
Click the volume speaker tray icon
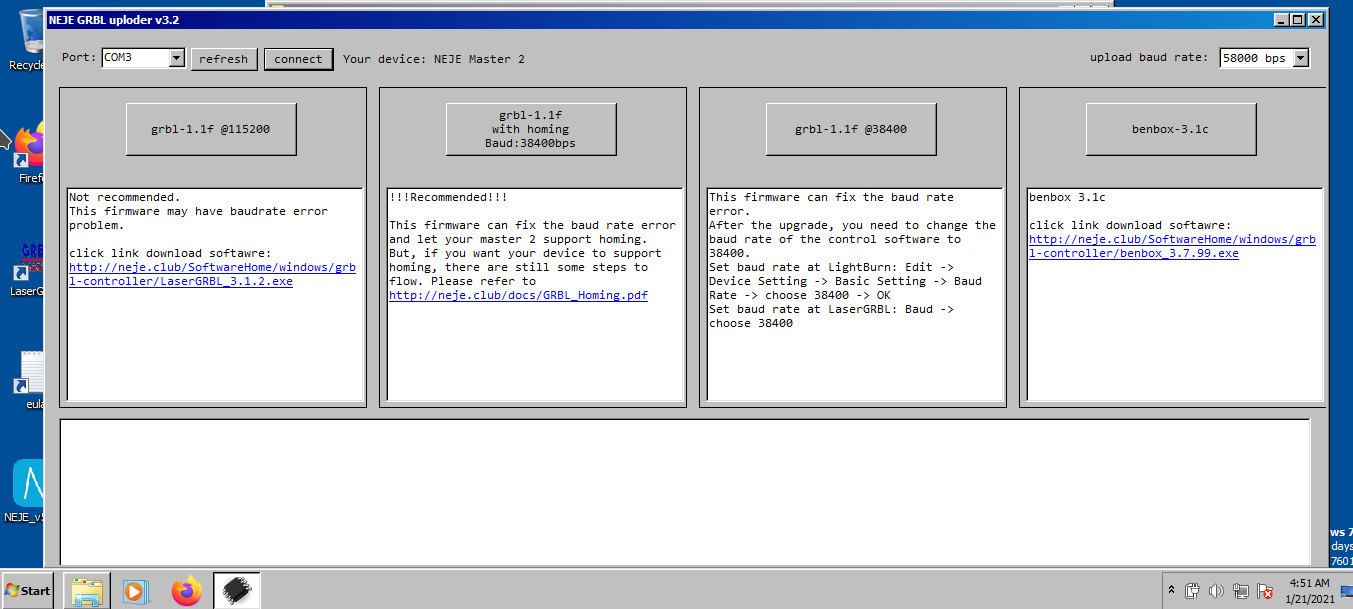tap(1216, 591)
